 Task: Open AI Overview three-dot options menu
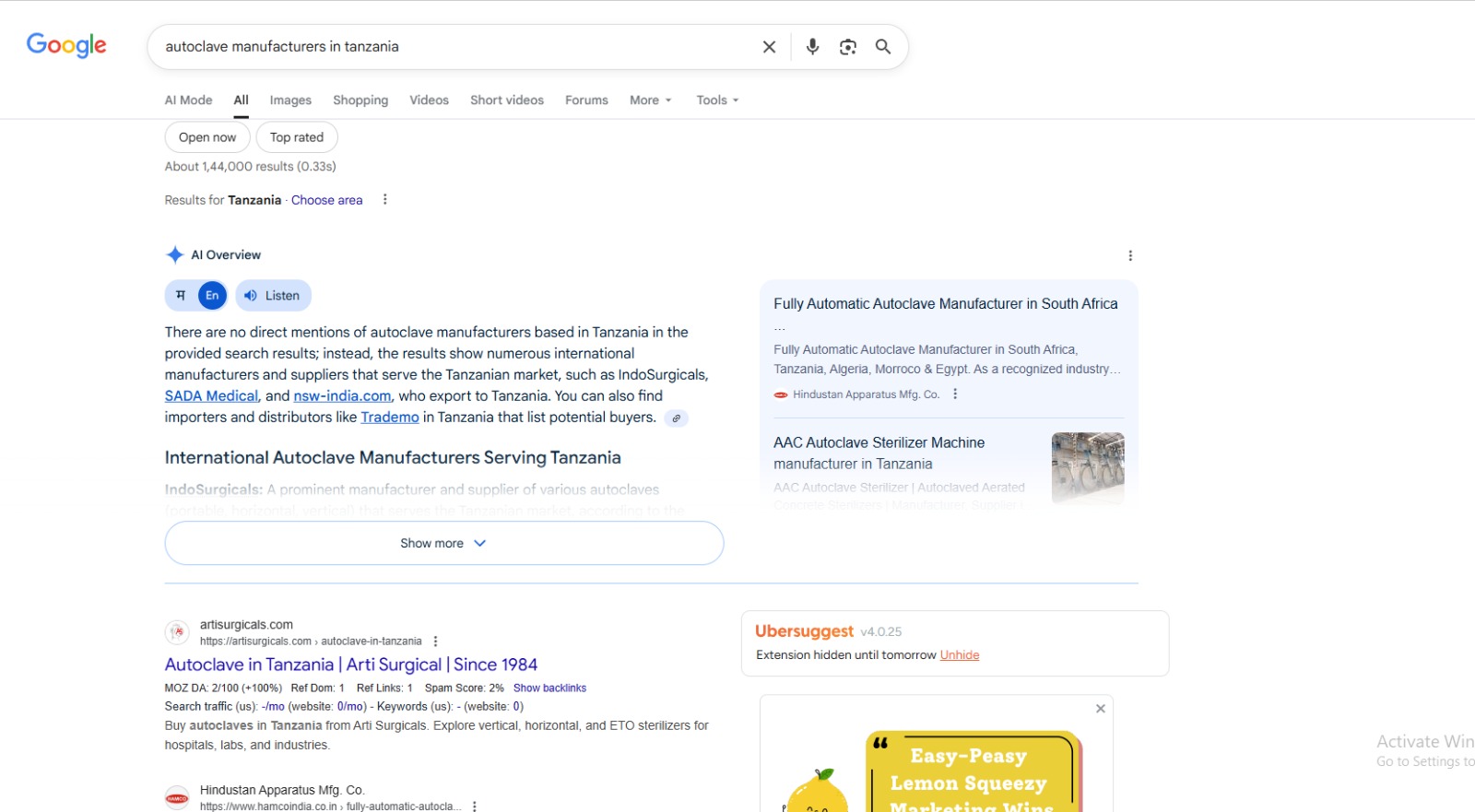click(x=1130, y=256)
